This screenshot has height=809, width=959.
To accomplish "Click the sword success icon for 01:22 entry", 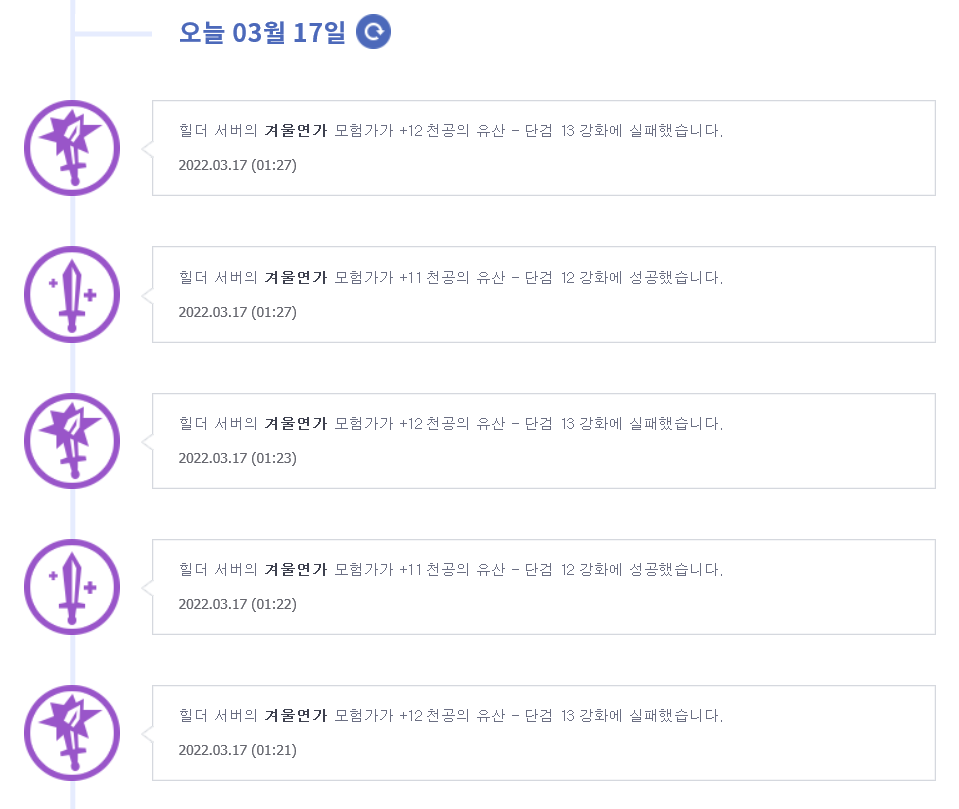I will coord(72,587).
